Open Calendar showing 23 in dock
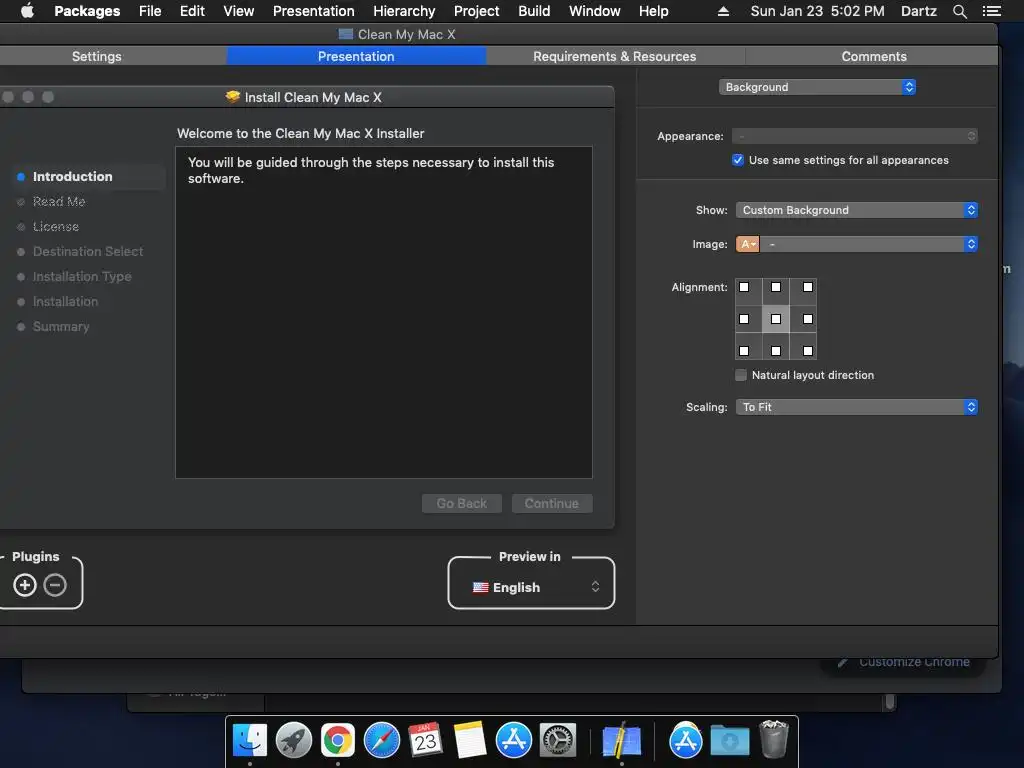Image resolution: width=1024 pixels, height=768 pixels. (426, 741)
